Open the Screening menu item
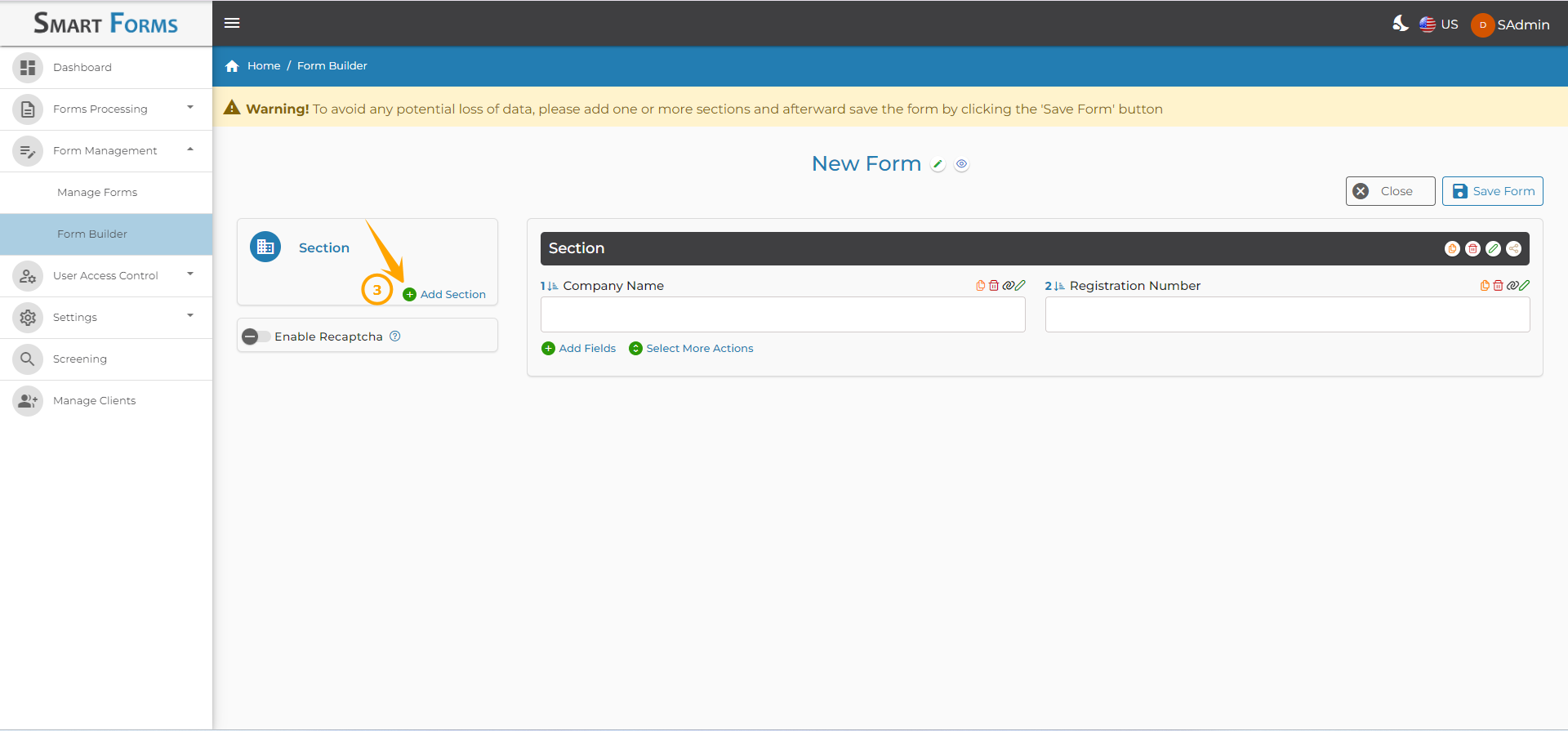 tap(106, 359)
